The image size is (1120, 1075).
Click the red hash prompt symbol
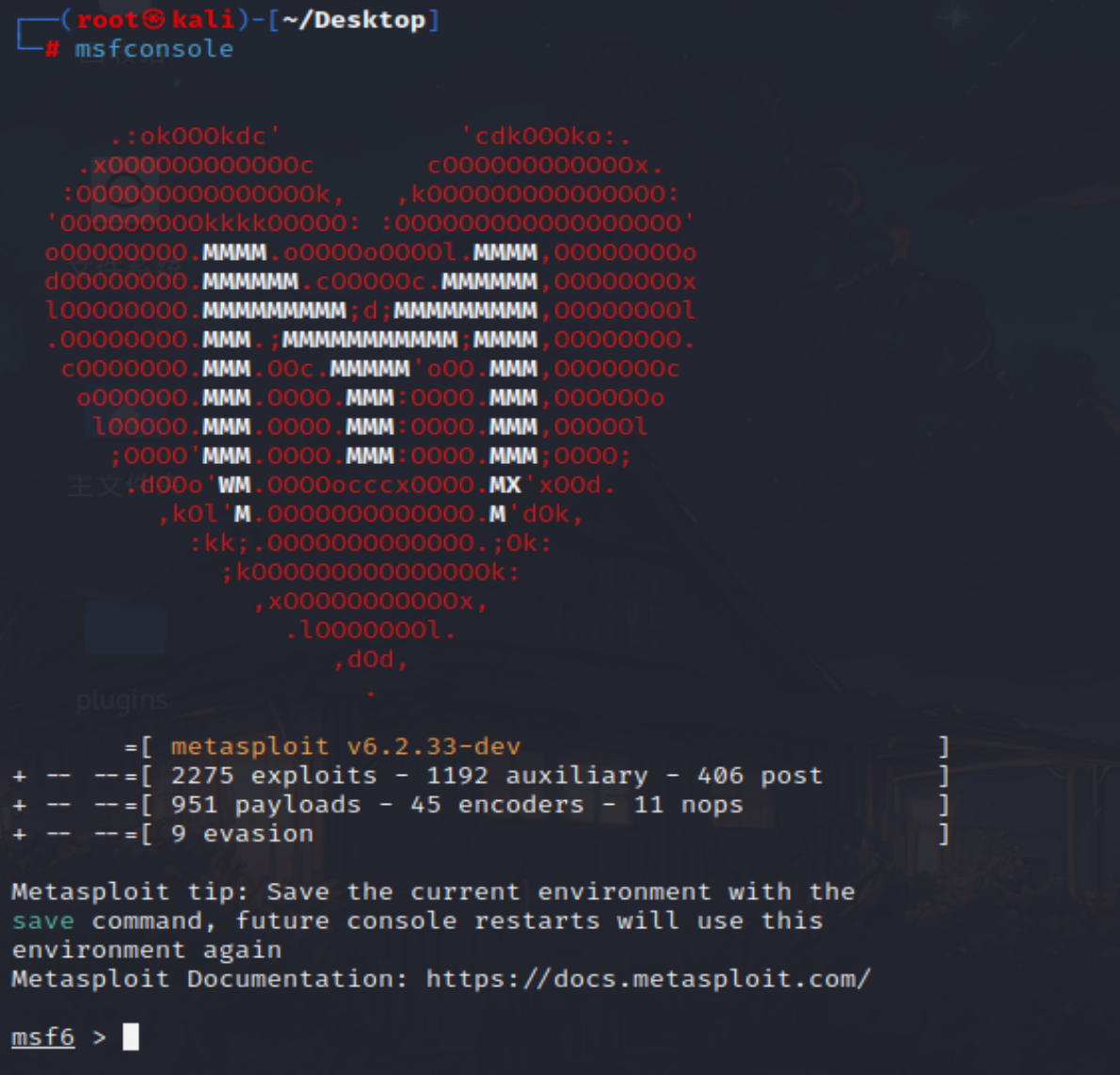(52, 49)
